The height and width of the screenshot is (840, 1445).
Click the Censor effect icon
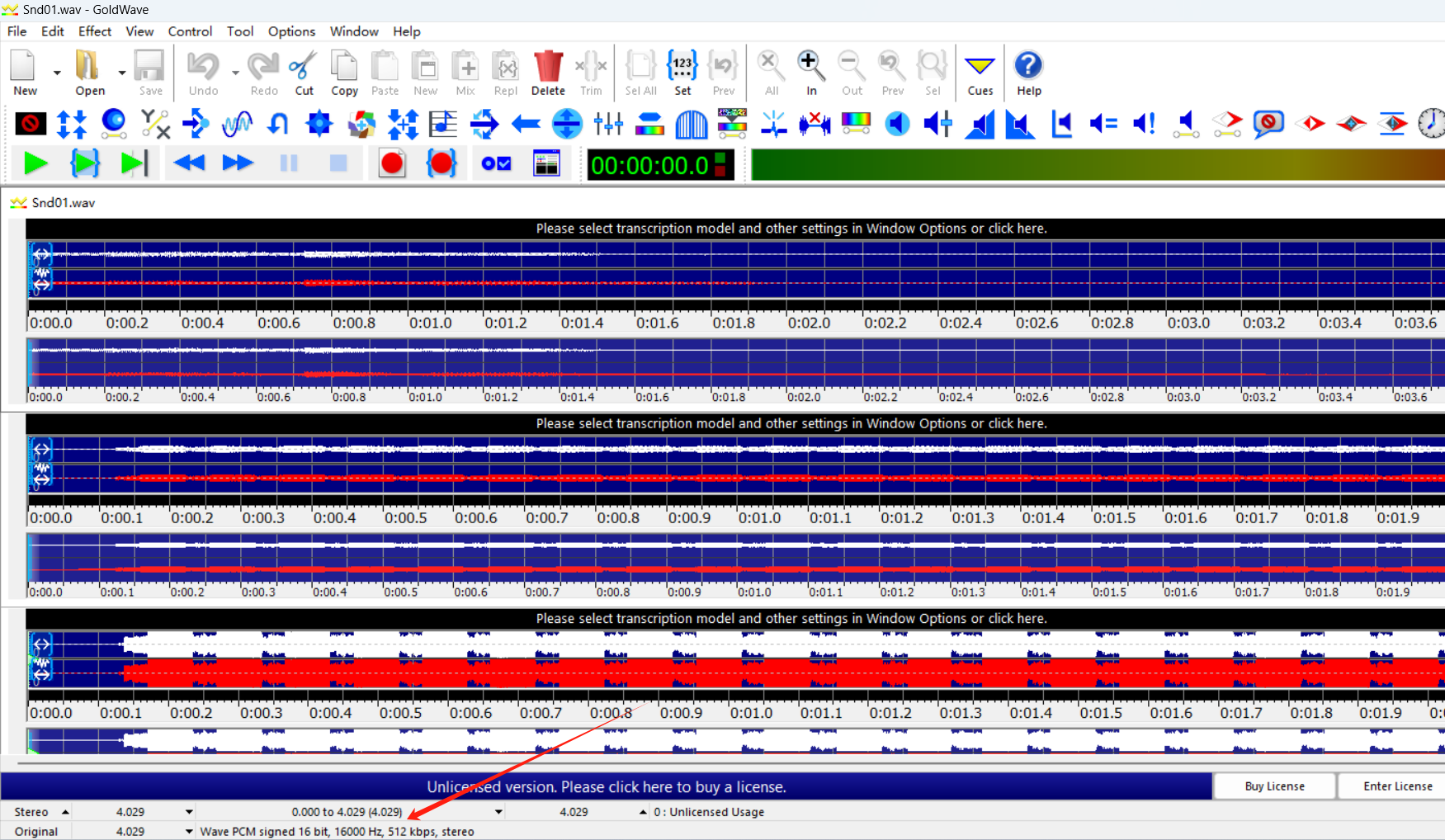[x=31, y=124]
